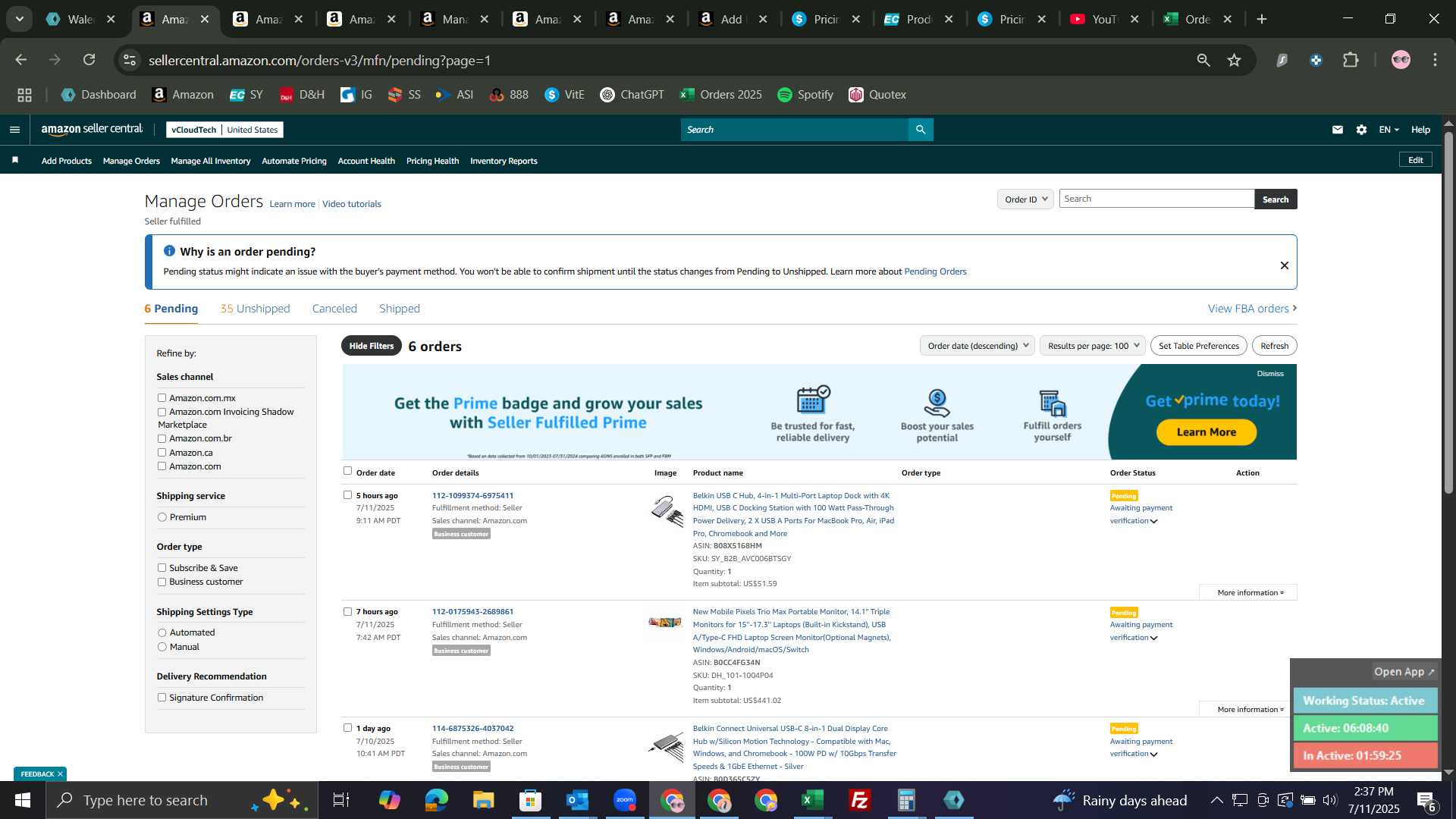The width and height of the screenshot is (1456, 819).
Task: Open the Chrome extensions puzzle icon
Action: pos(1351,60)
